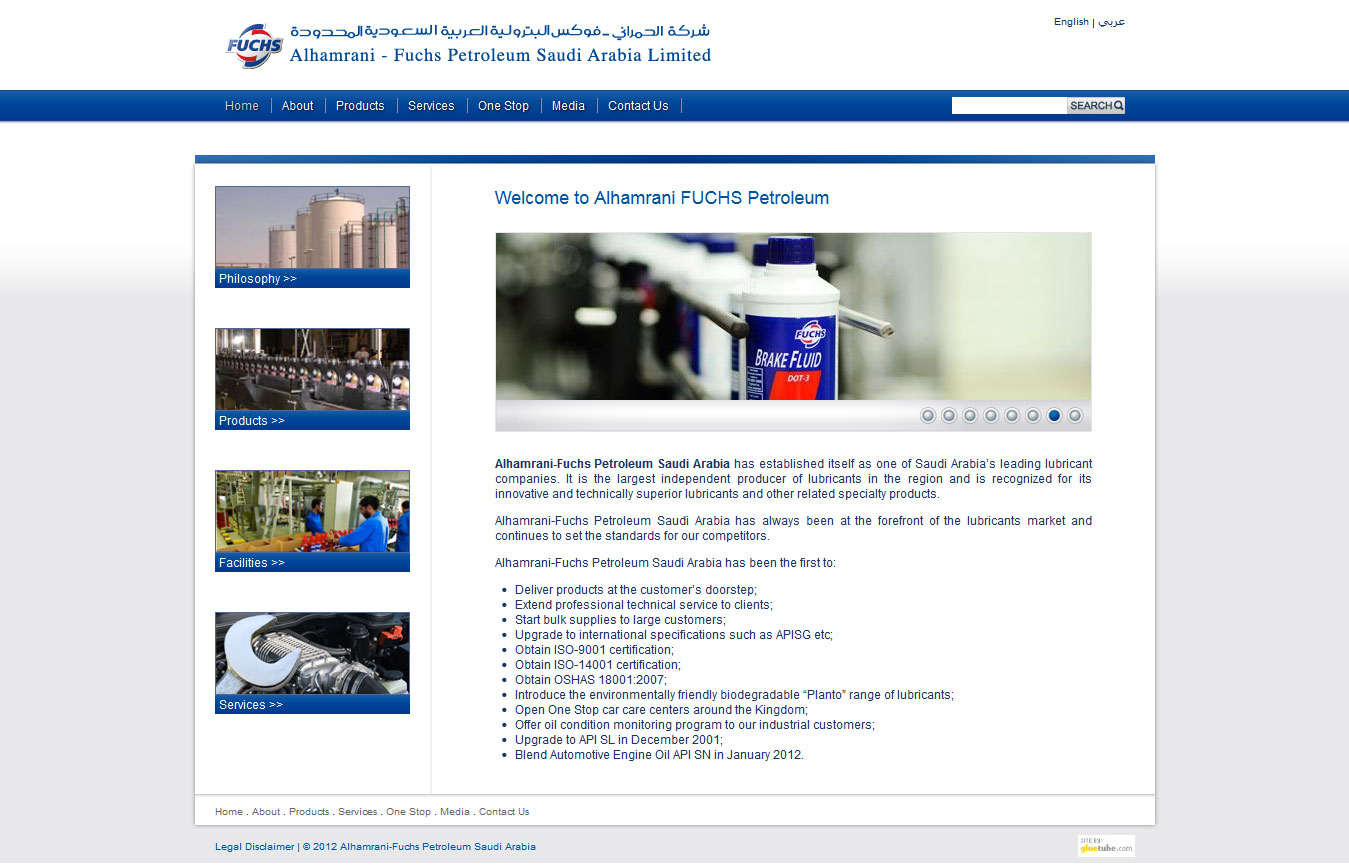This screenshot has height=865, width=1349.
Task: Open the Media menu item
Action: pos(568,106)
